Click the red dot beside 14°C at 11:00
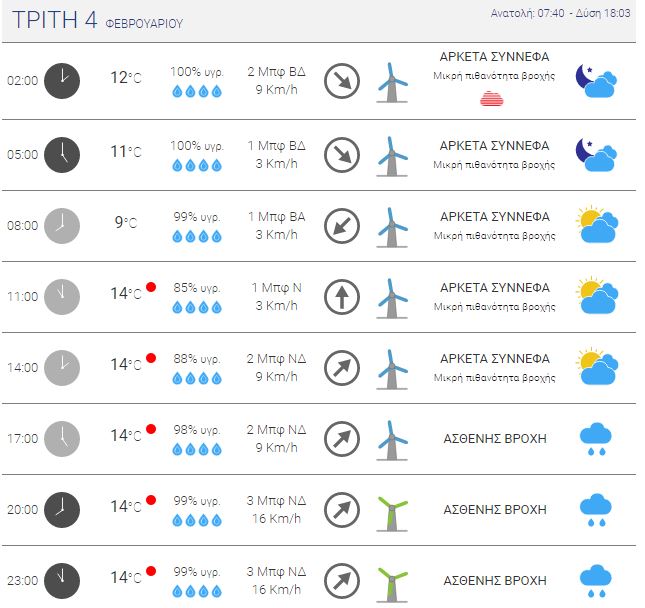 pyautogui.click(x=151, y=287)
